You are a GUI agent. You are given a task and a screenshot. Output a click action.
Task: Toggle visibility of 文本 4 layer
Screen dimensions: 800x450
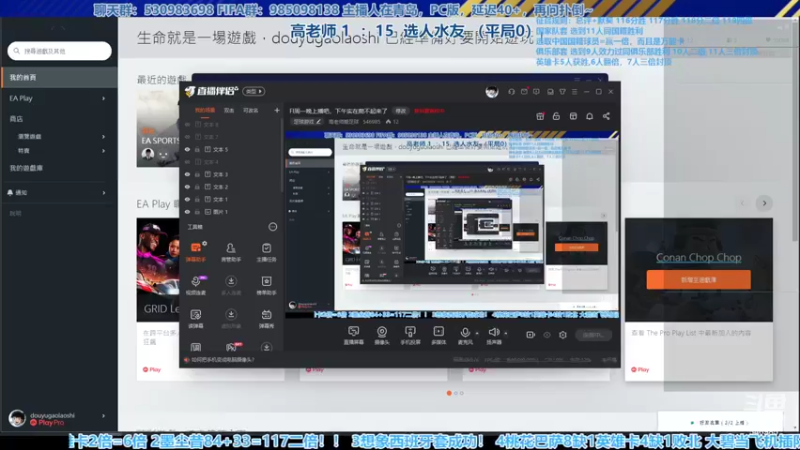[187, 162]
